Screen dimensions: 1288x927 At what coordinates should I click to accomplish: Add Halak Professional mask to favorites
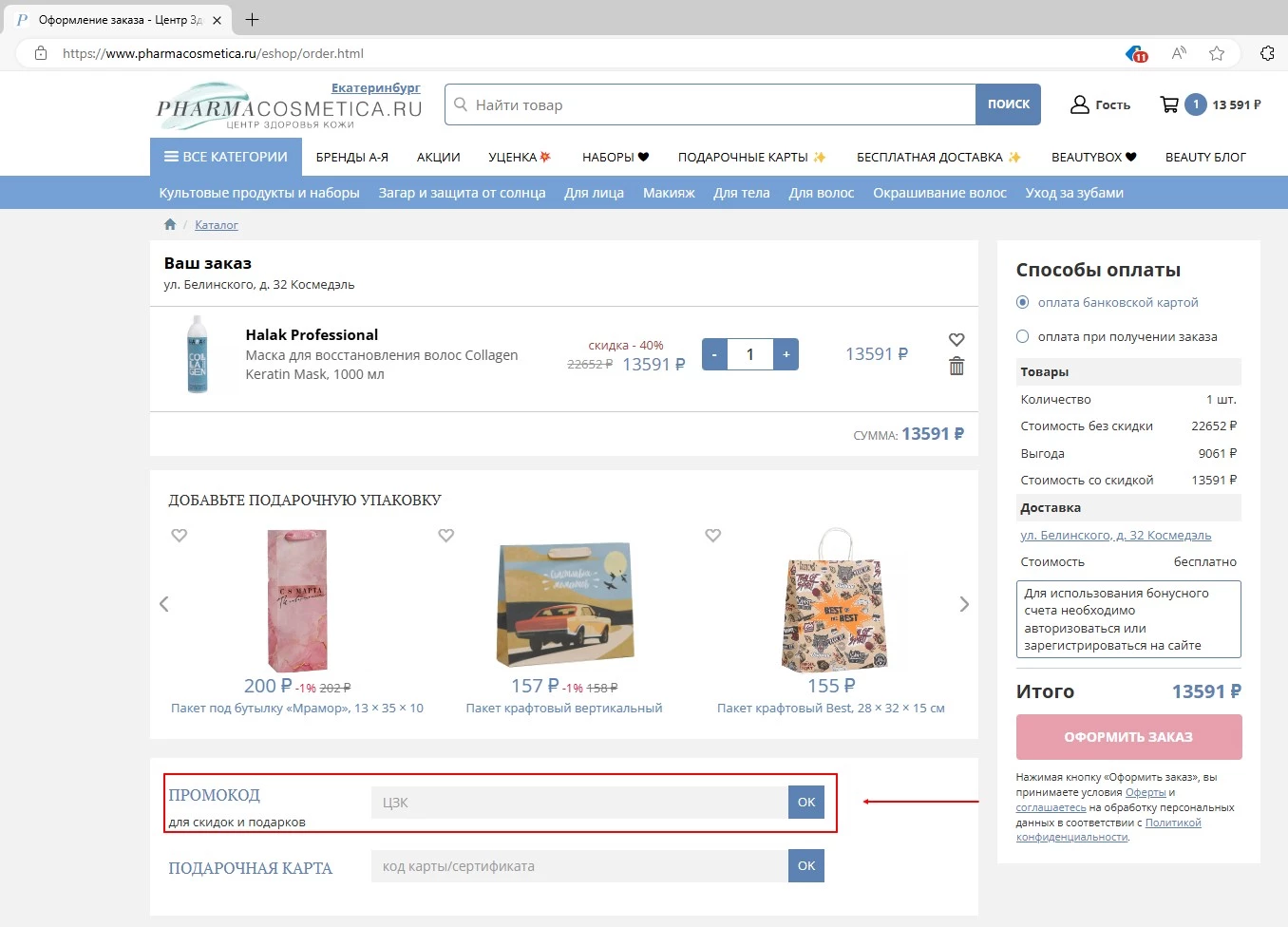pyautogui.click(x=957, y=340)
